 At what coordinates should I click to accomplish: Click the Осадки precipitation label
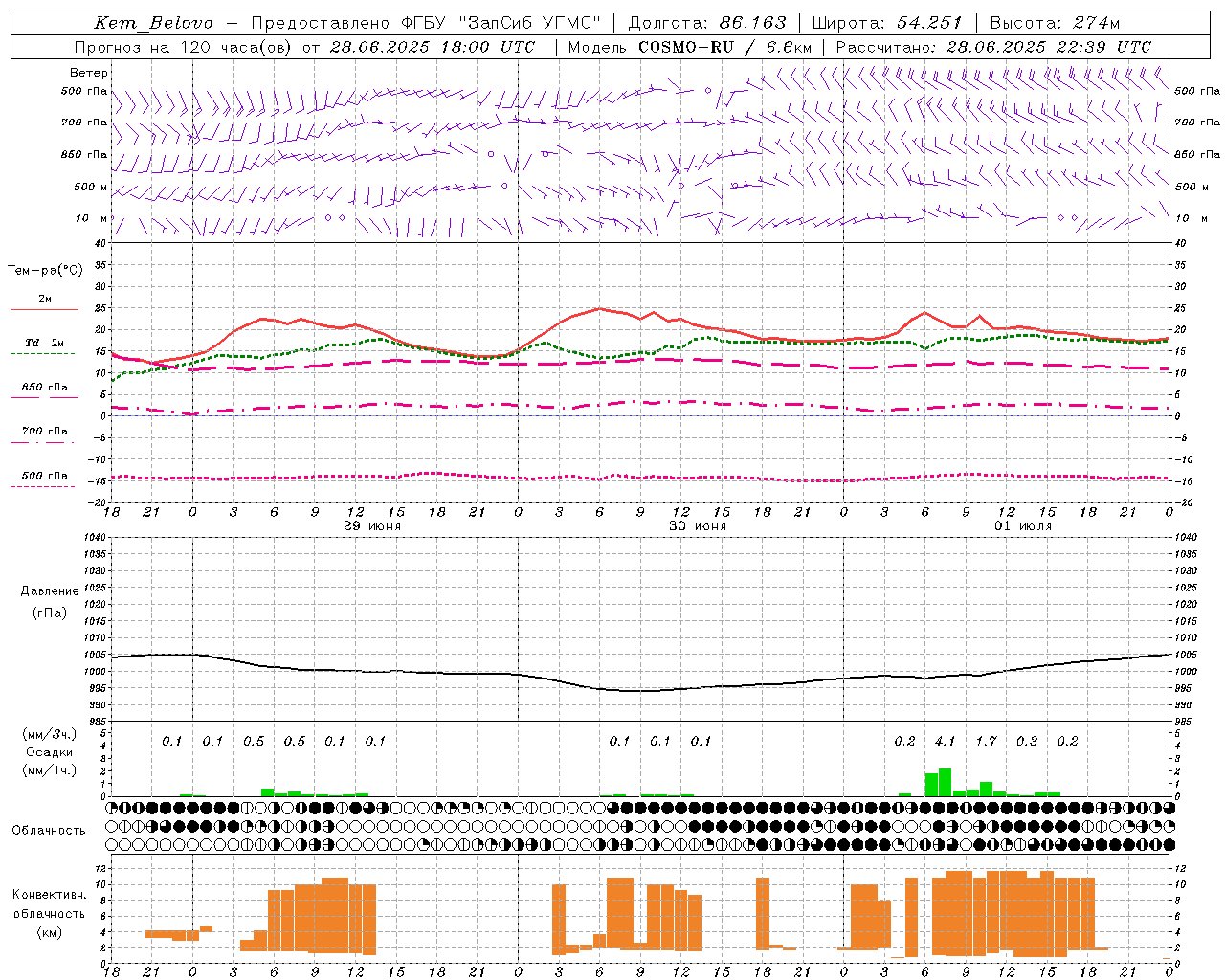50,752
